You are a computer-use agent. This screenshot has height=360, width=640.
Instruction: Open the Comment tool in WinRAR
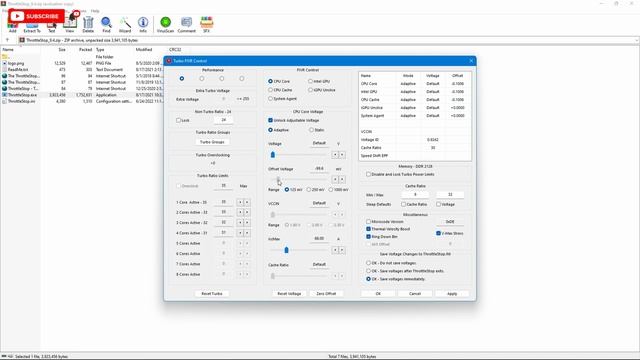pyautogui.click(x=187, y=24)
